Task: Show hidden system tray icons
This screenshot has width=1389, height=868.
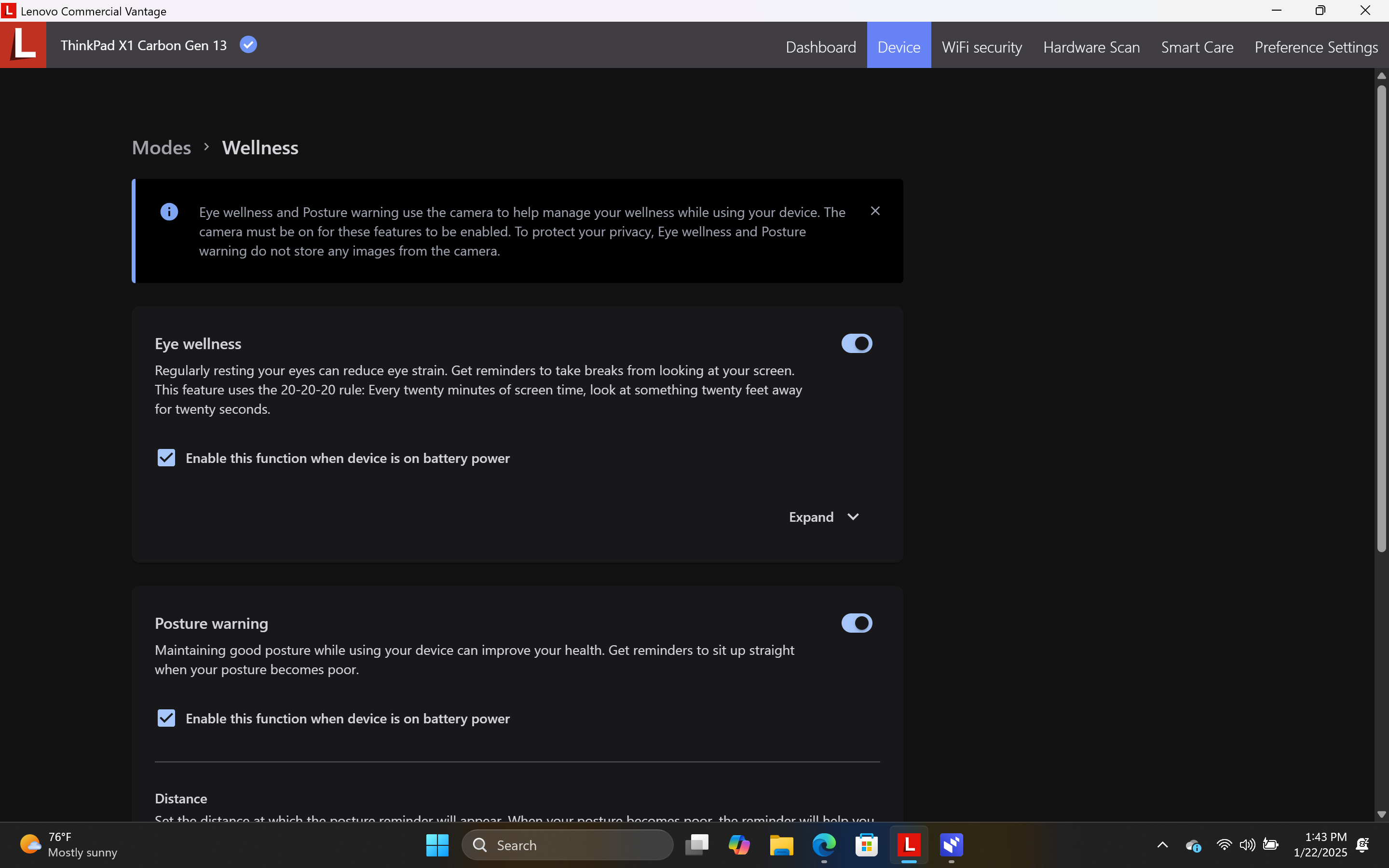Action: 1162,845
